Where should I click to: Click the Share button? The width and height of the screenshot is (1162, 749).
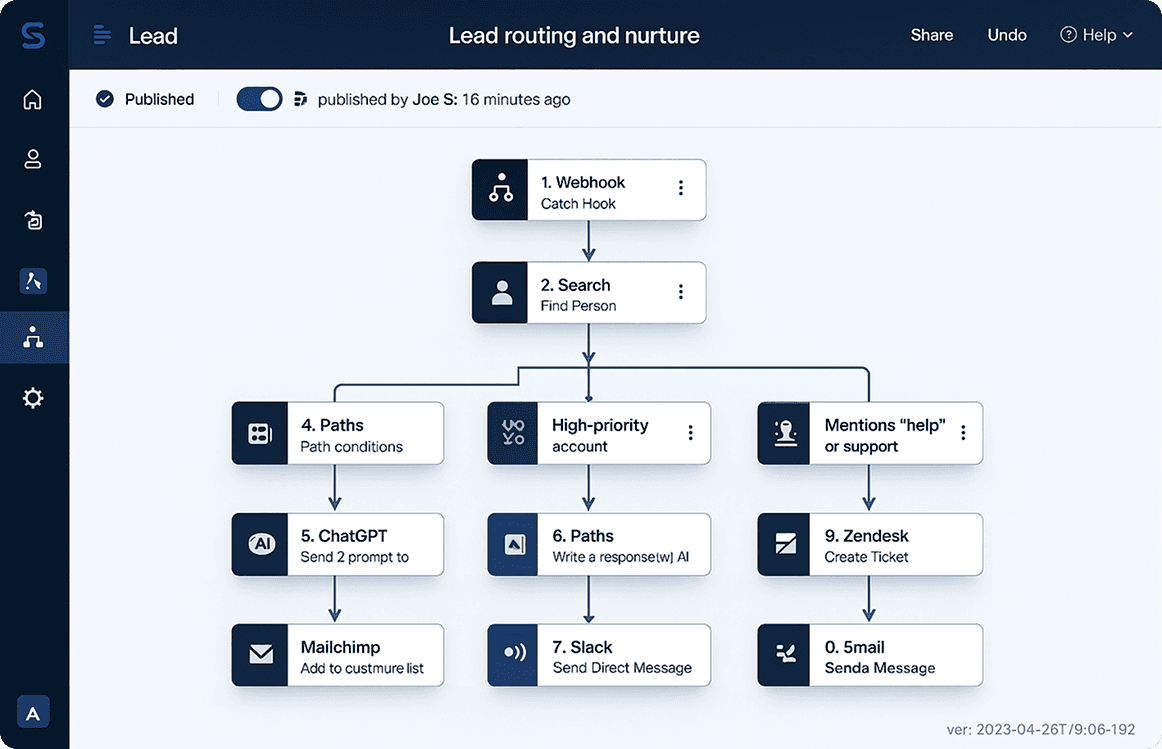931,35
